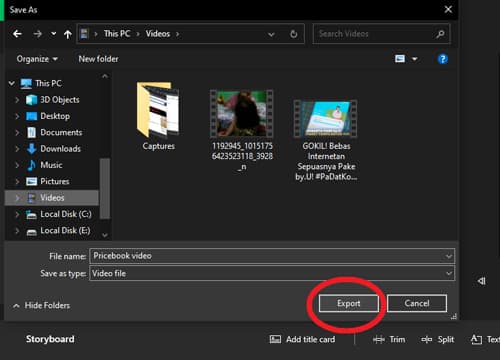Click the navigation pane scrollbar

[105, 188]
